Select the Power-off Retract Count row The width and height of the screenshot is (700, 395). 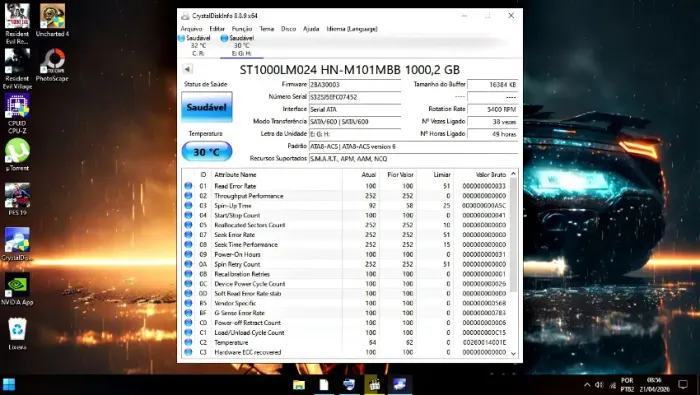tap(345, 323)
